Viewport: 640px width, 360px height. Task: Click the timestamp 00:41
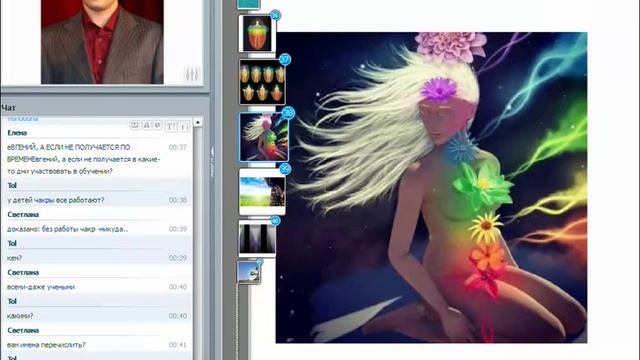(x=178, y=345)
